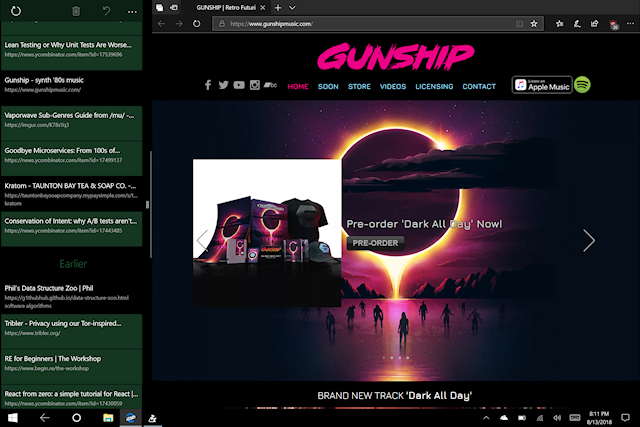Open the Action Center notifications icon
The height and width of the screenshot is (427, 640).
point(625,418)
